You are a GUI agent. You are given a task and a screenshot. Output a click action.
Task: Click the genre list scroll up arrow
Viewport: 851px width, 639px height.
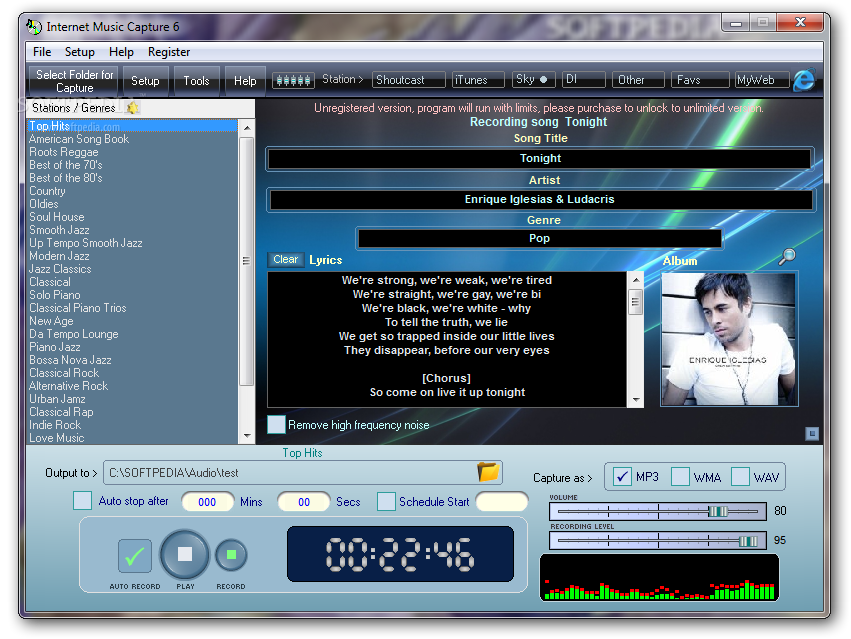tap(247, 128)
